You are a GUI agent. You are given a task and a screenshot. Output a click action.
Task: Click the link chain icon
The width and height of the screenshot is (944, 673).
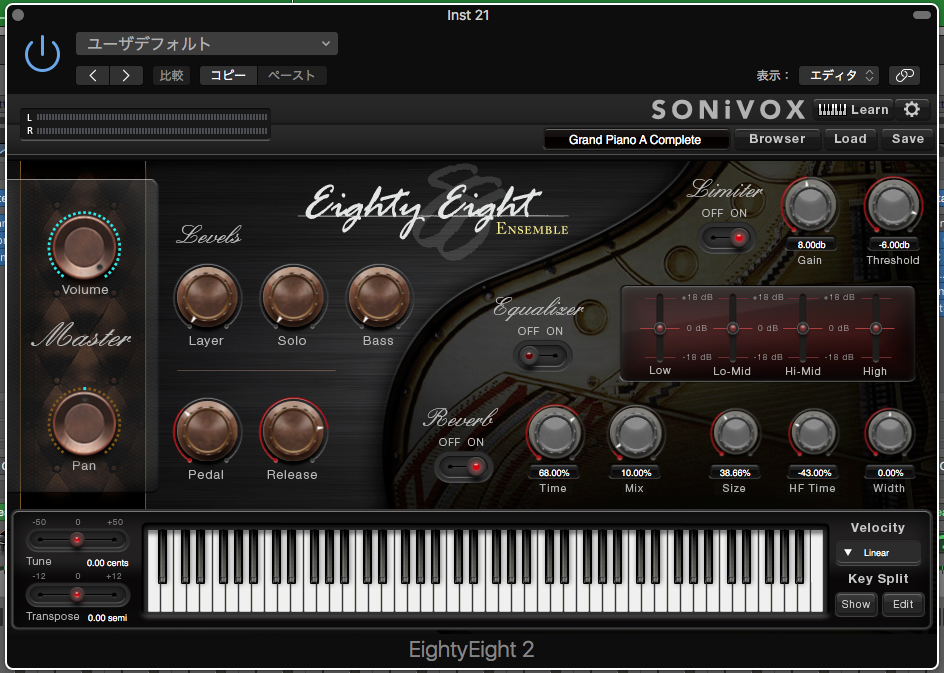[x=904, y=75]
